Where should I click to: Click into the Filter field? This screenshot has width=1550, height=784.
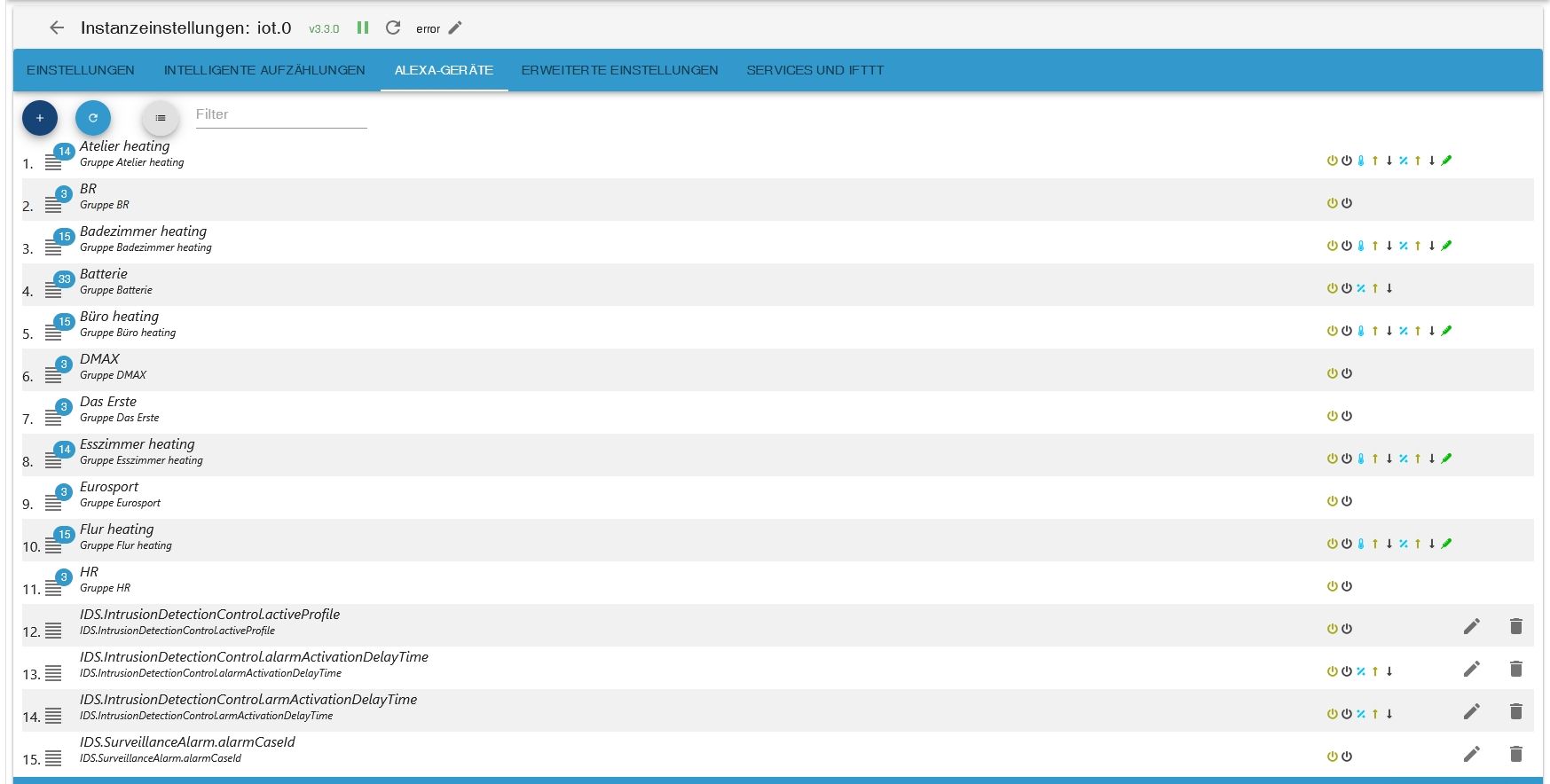[281, 114]
